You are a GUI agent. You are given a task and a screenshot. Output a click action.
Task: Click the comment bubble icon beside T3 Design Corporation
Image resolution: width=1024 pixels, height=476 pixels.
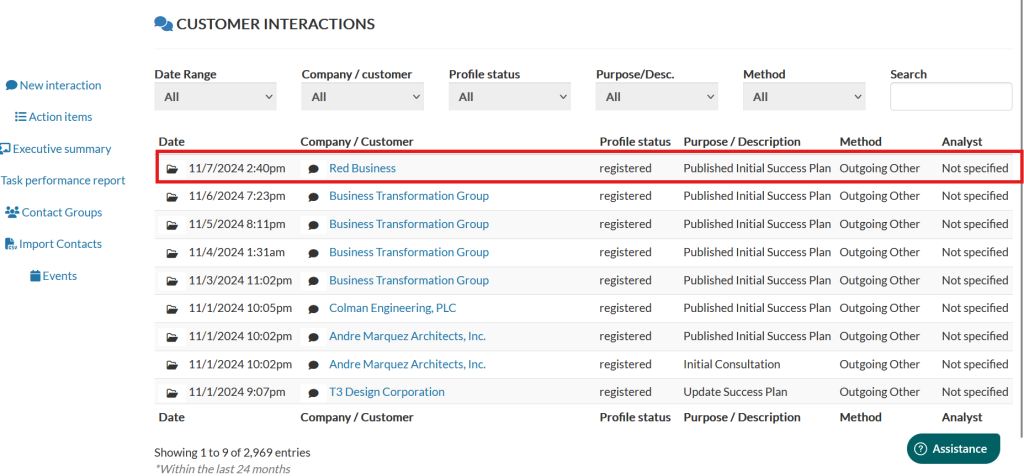tap(313, 393)
